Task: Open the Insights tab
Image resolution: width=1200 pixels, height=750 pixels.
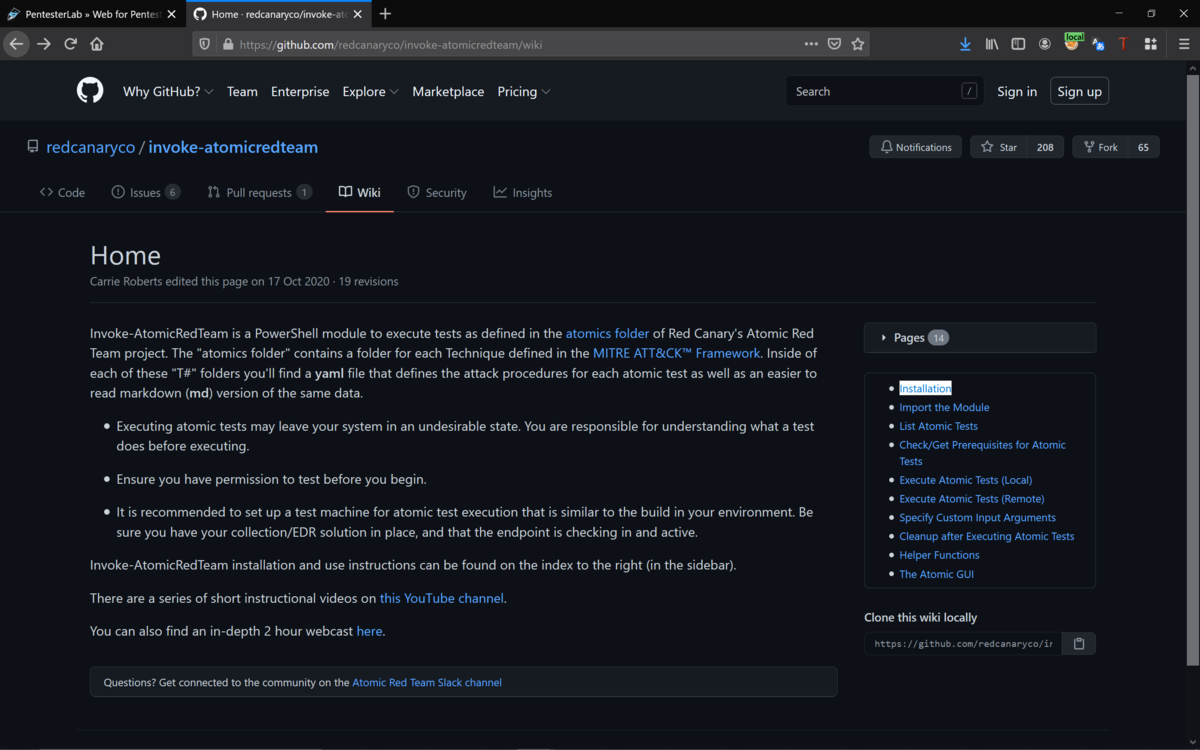Action: [x=523, y=192]
